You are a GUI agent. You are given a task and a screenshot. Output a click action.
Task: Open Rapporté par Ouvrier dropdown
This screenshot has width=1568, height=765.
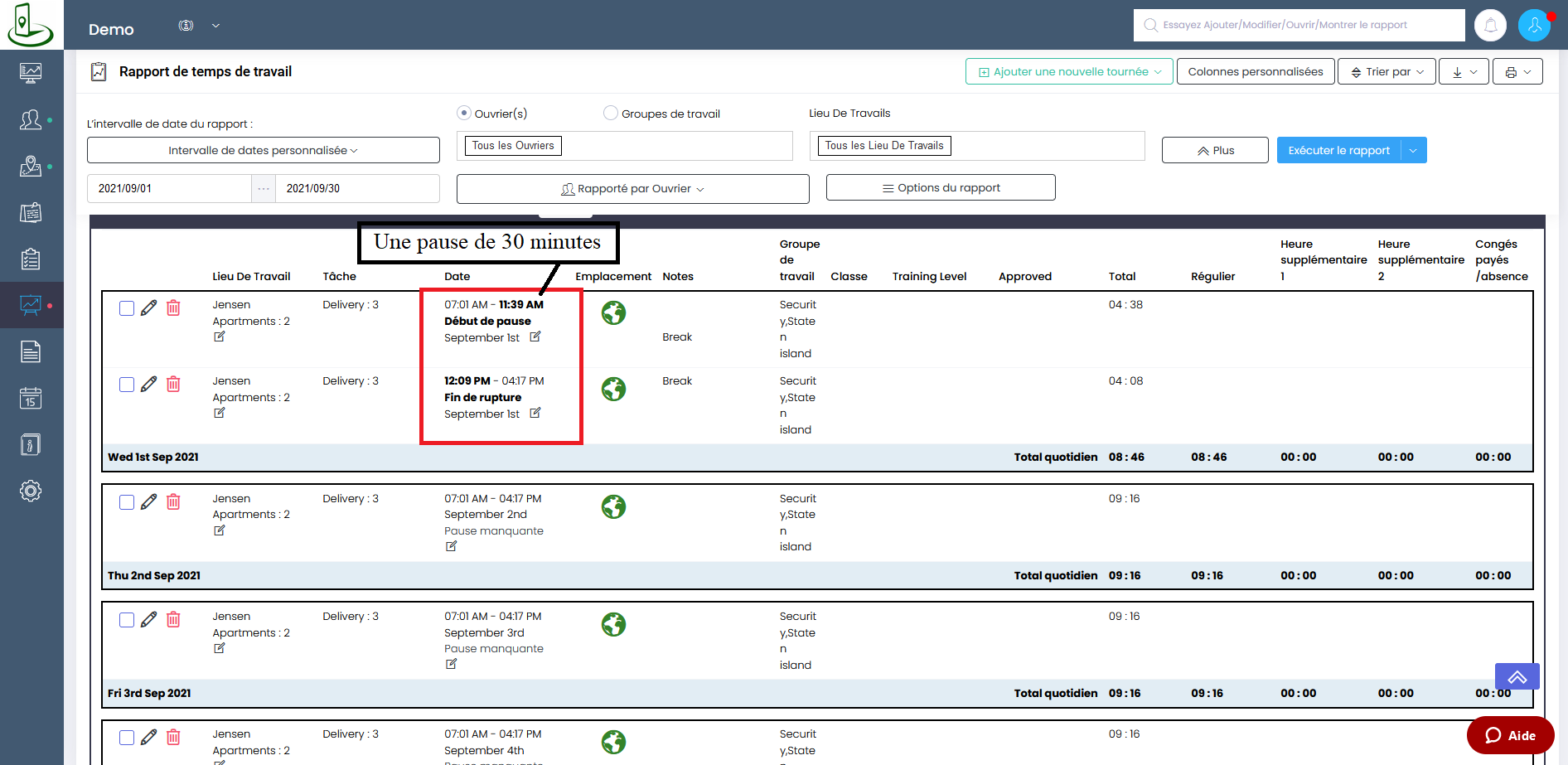(x=632, y=189)
